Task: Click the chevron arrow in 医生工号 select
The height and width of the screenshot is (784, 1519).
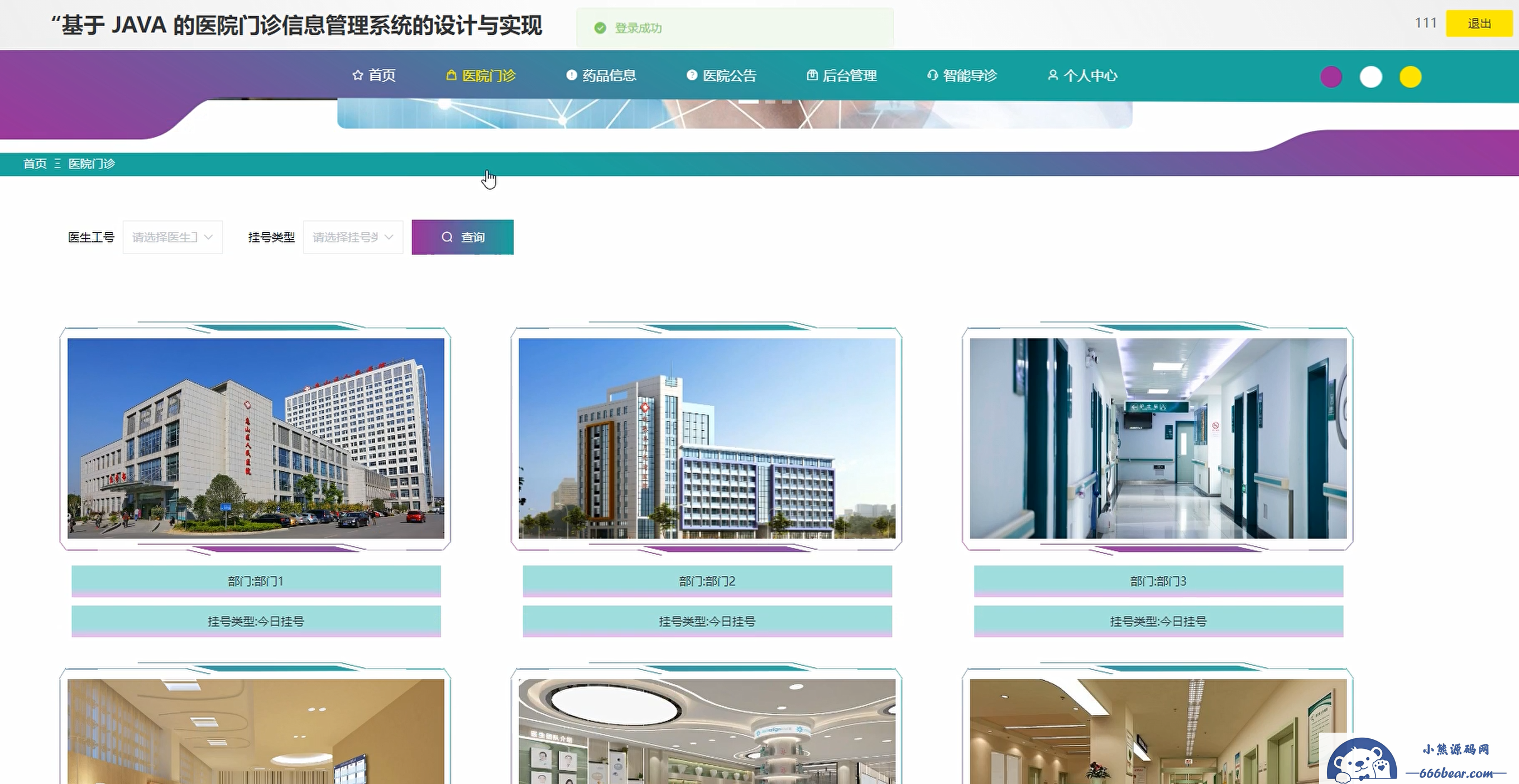Action: 208,237
